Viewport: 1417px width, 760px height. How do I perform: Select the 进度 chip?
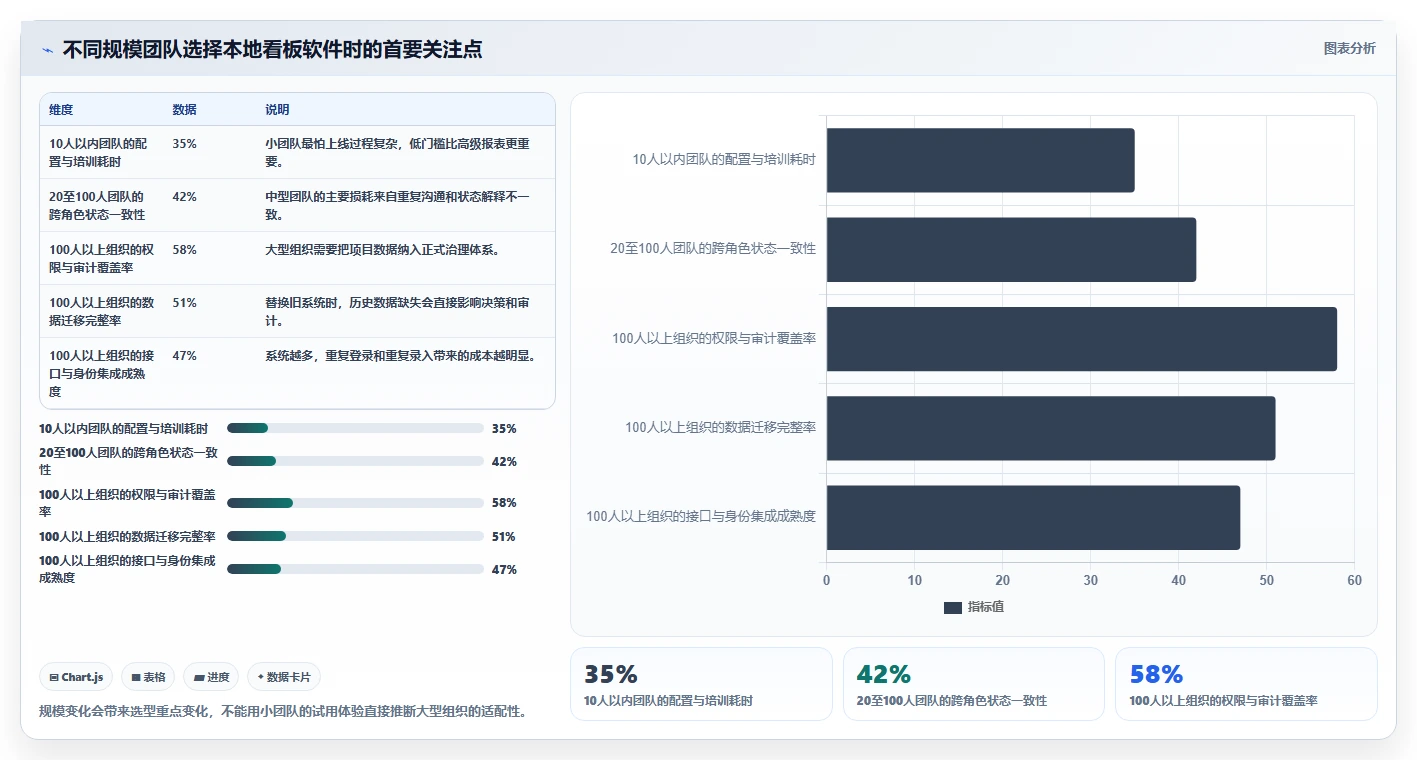click(x=211, y=677)
